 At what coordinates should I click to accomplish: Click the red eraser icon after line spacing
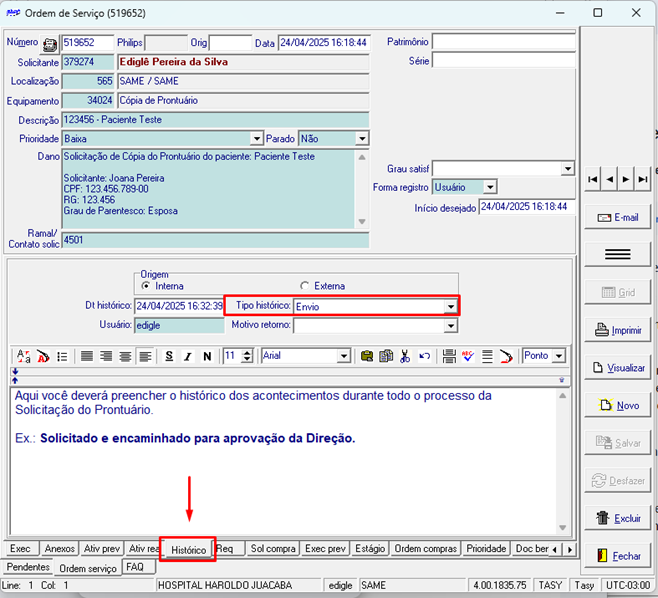(506, 357)
